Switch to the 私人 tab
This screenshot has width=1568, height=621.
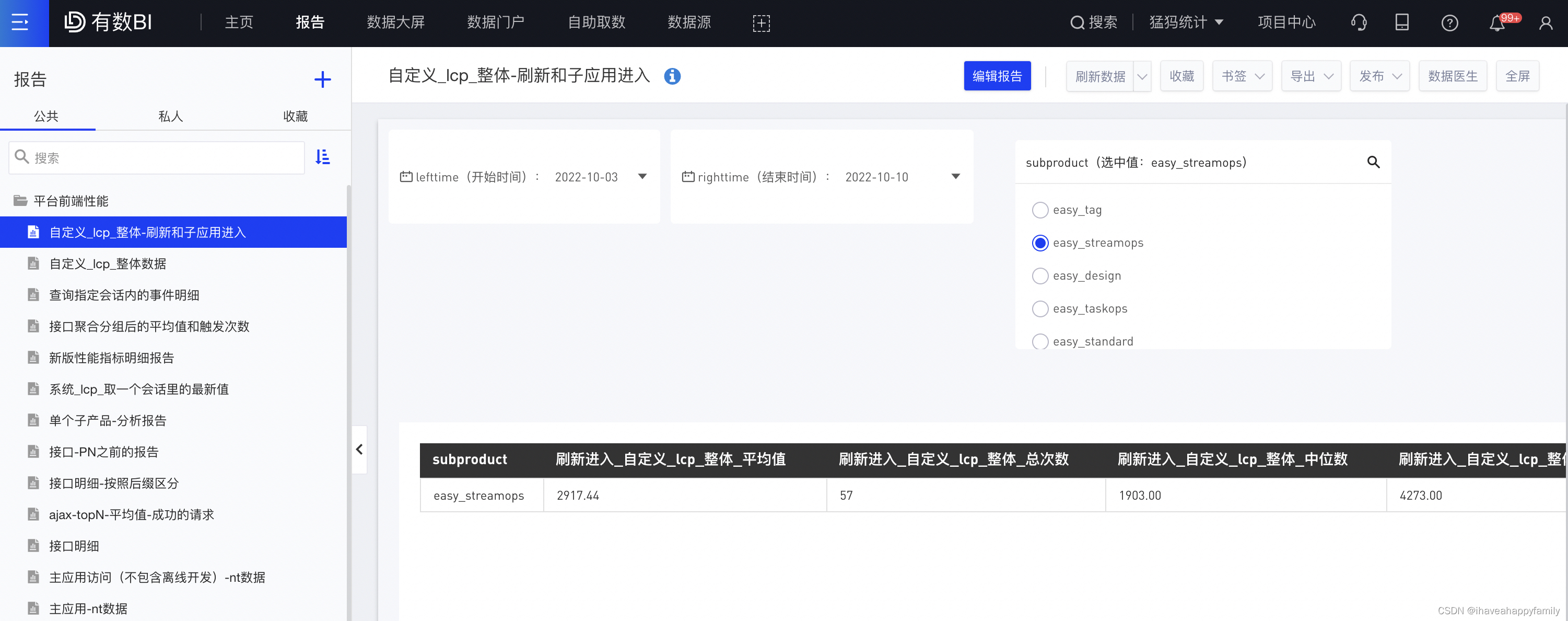tap(170, 116)
